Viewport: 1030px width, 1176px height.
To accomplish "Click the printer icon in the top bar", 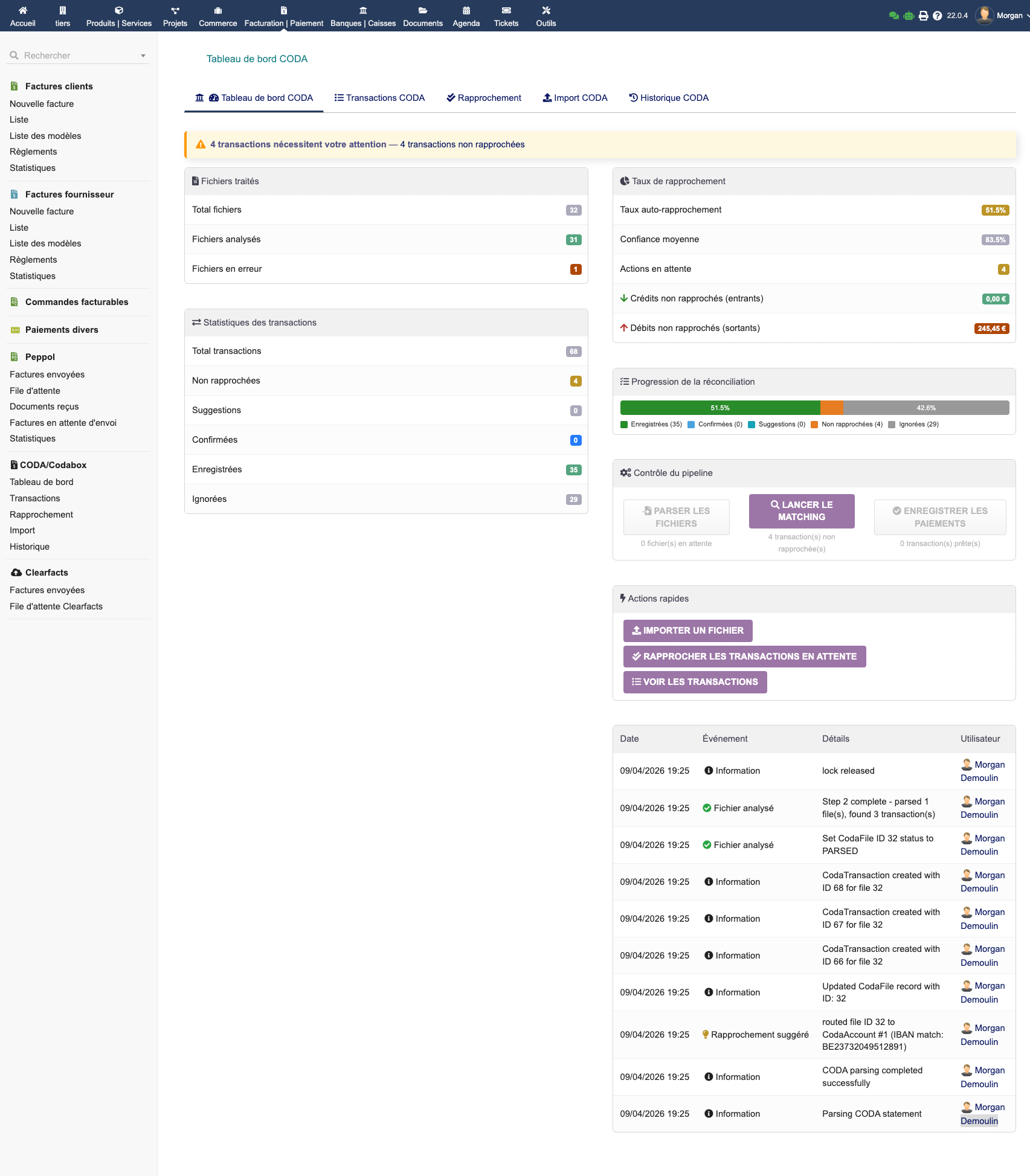I will click(x=922, y=15).
